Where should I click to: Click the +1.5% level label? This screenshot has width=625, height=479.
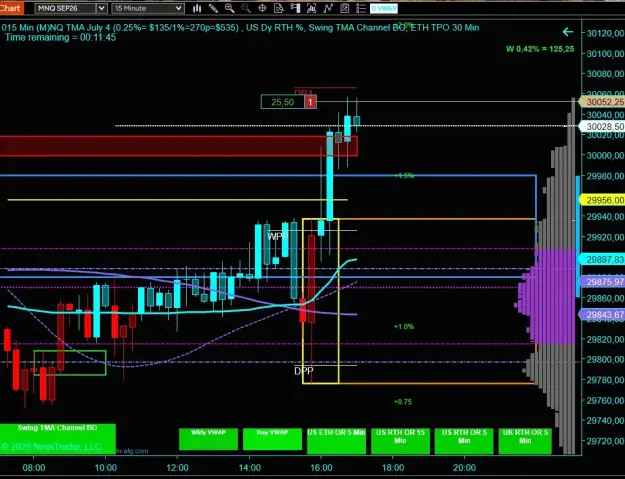[404, 176]
